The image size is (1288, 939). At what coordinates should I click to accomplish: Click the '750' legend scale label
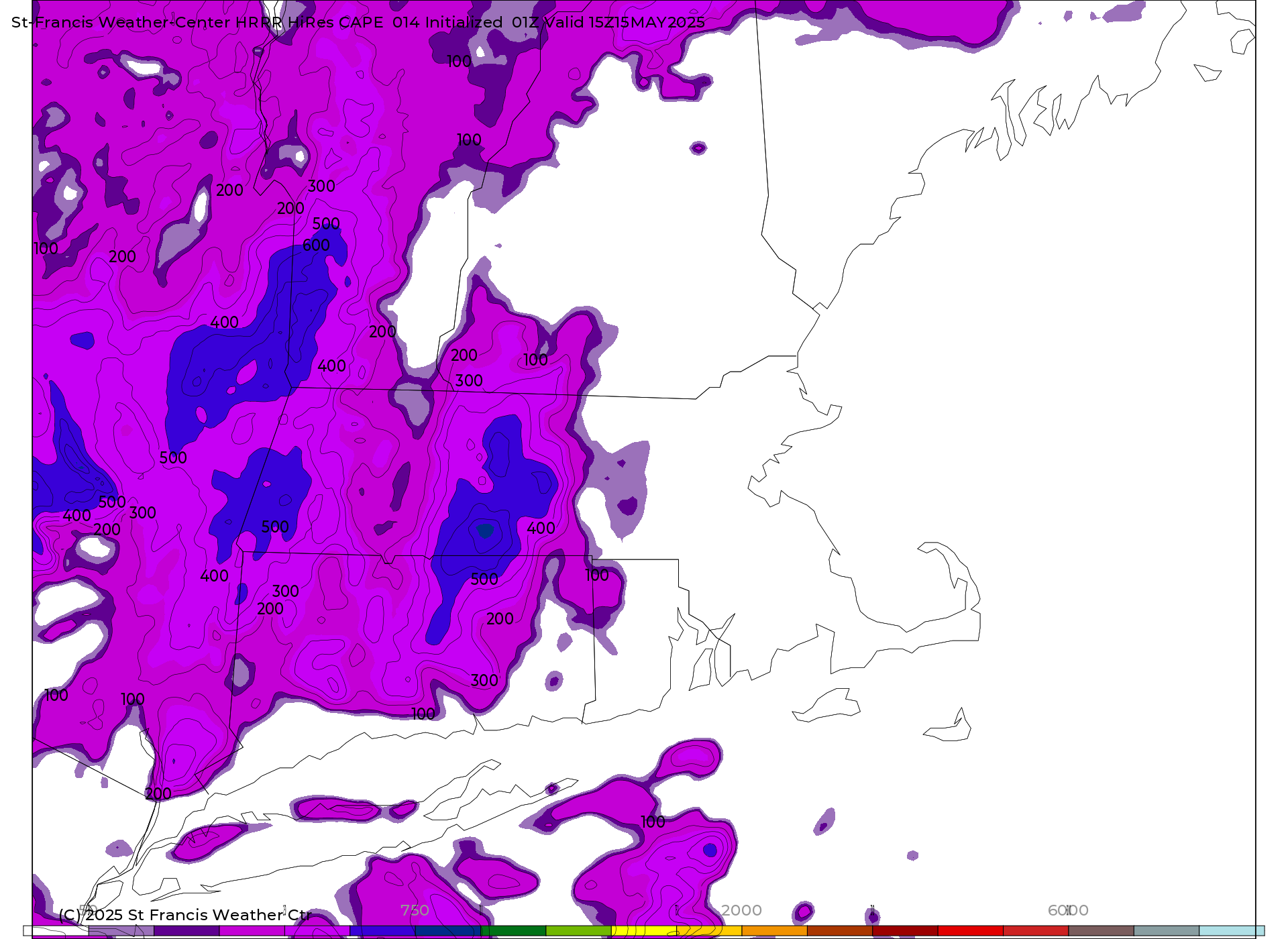click(415, 910)
